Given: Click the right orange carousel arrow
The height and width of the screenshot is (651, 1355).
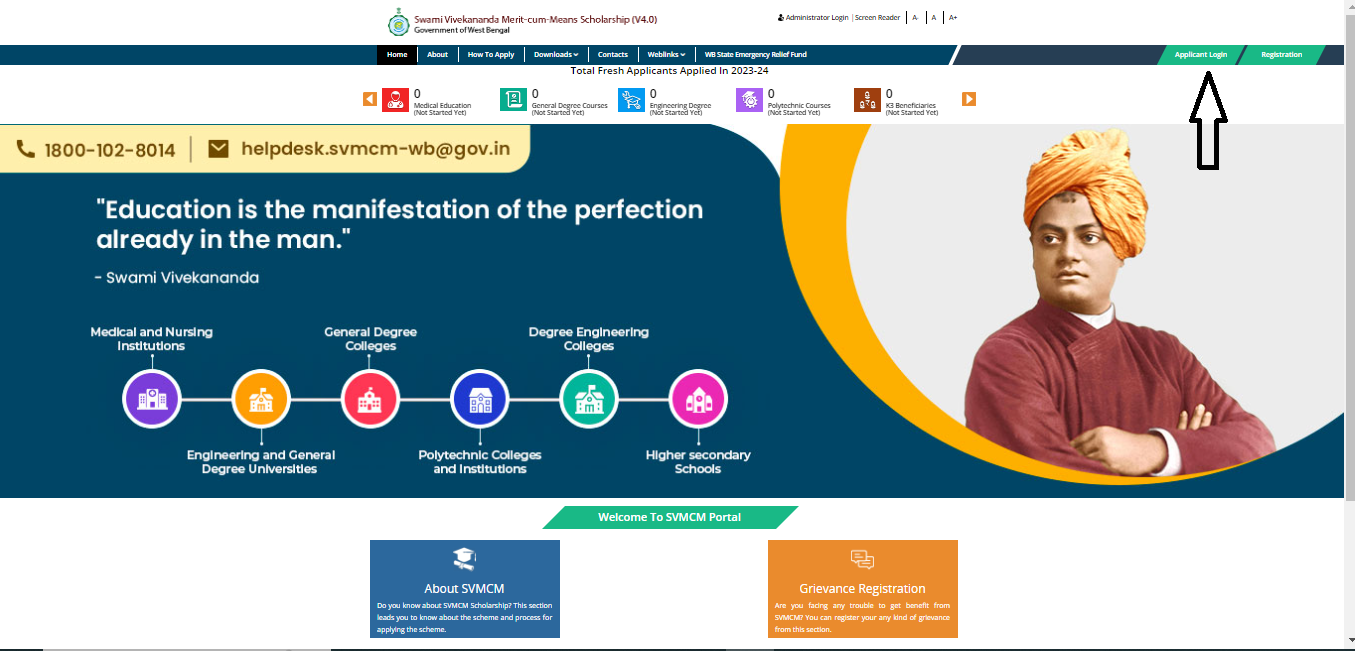Looking at the screenshot, I should click(968, 99).
